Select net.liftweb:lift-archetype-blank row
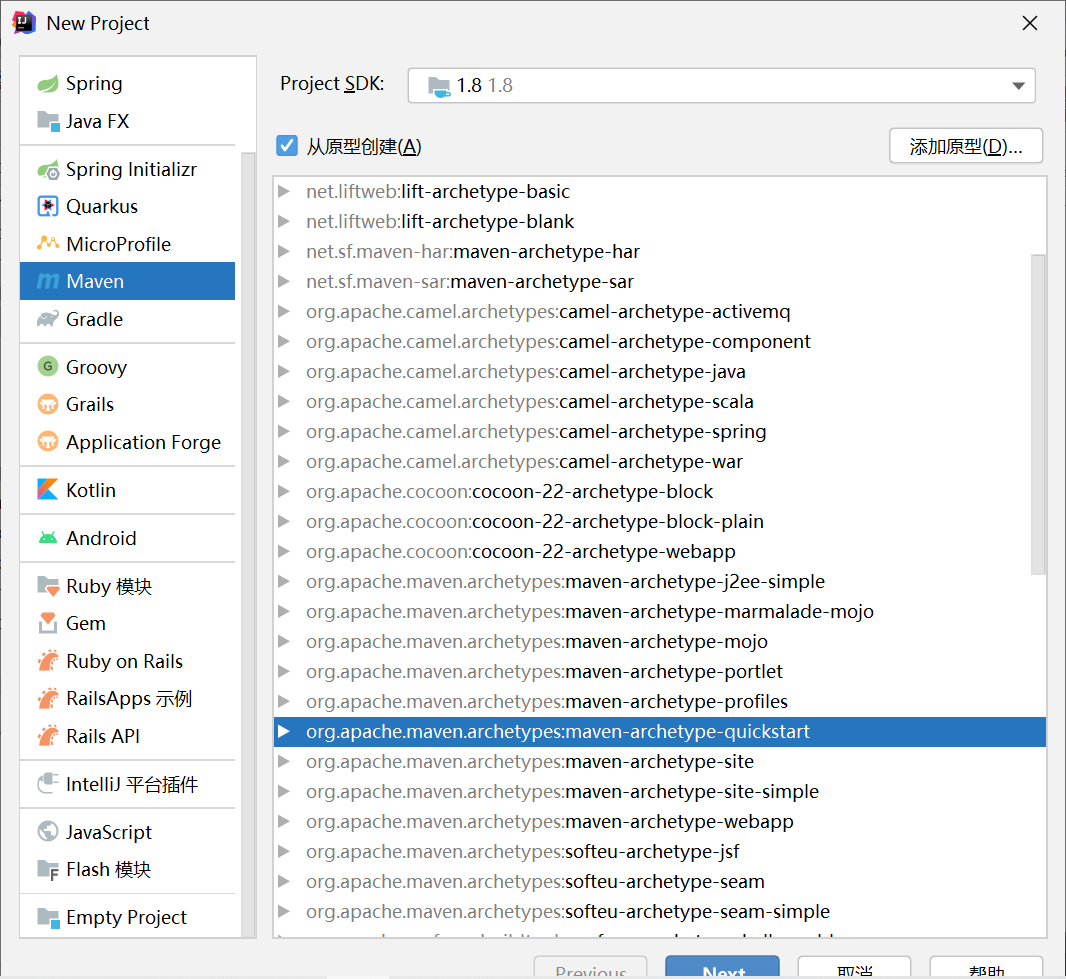This screenshot has height=979, width=1066. (659, 221)
